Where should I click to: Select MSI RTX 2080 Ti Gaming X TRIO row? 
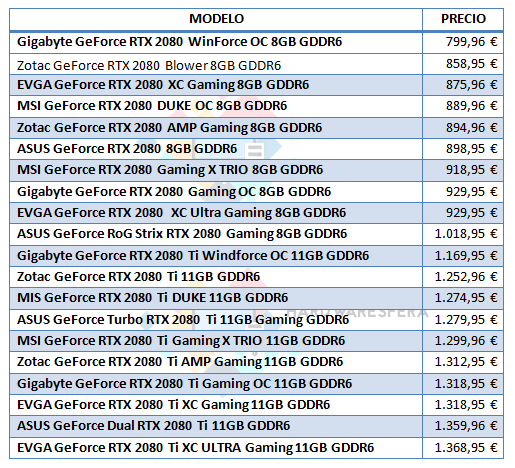[256, 341]
